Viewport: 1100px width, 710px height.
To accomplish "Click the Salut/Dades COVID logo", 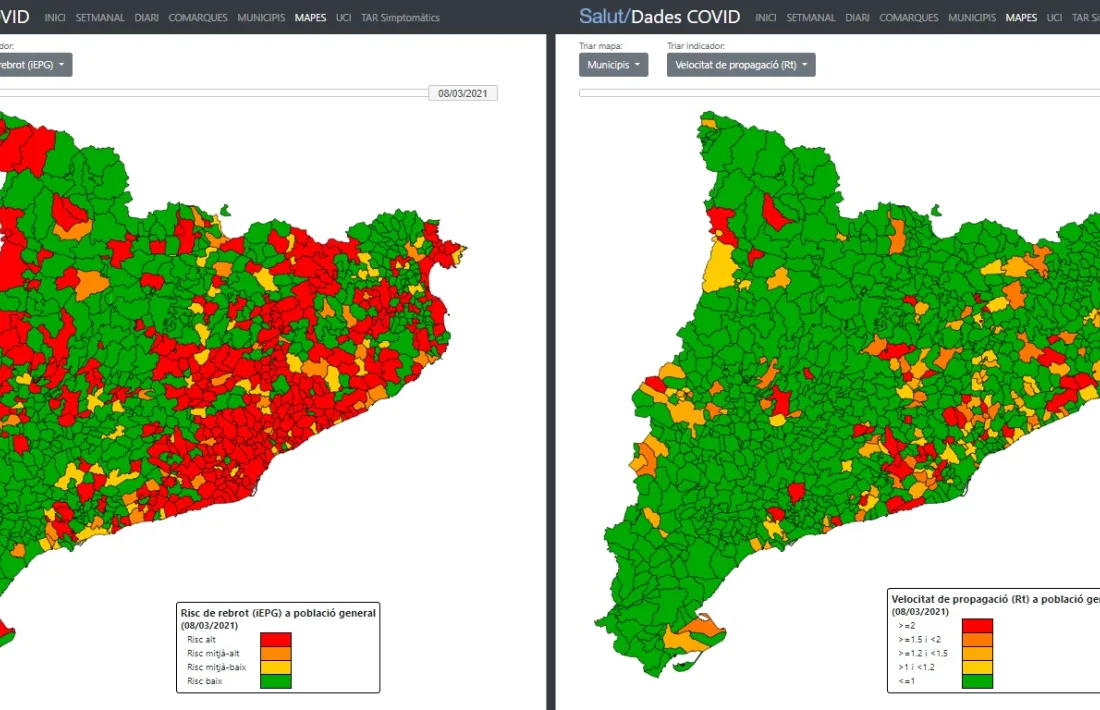I will coord(658,16).
